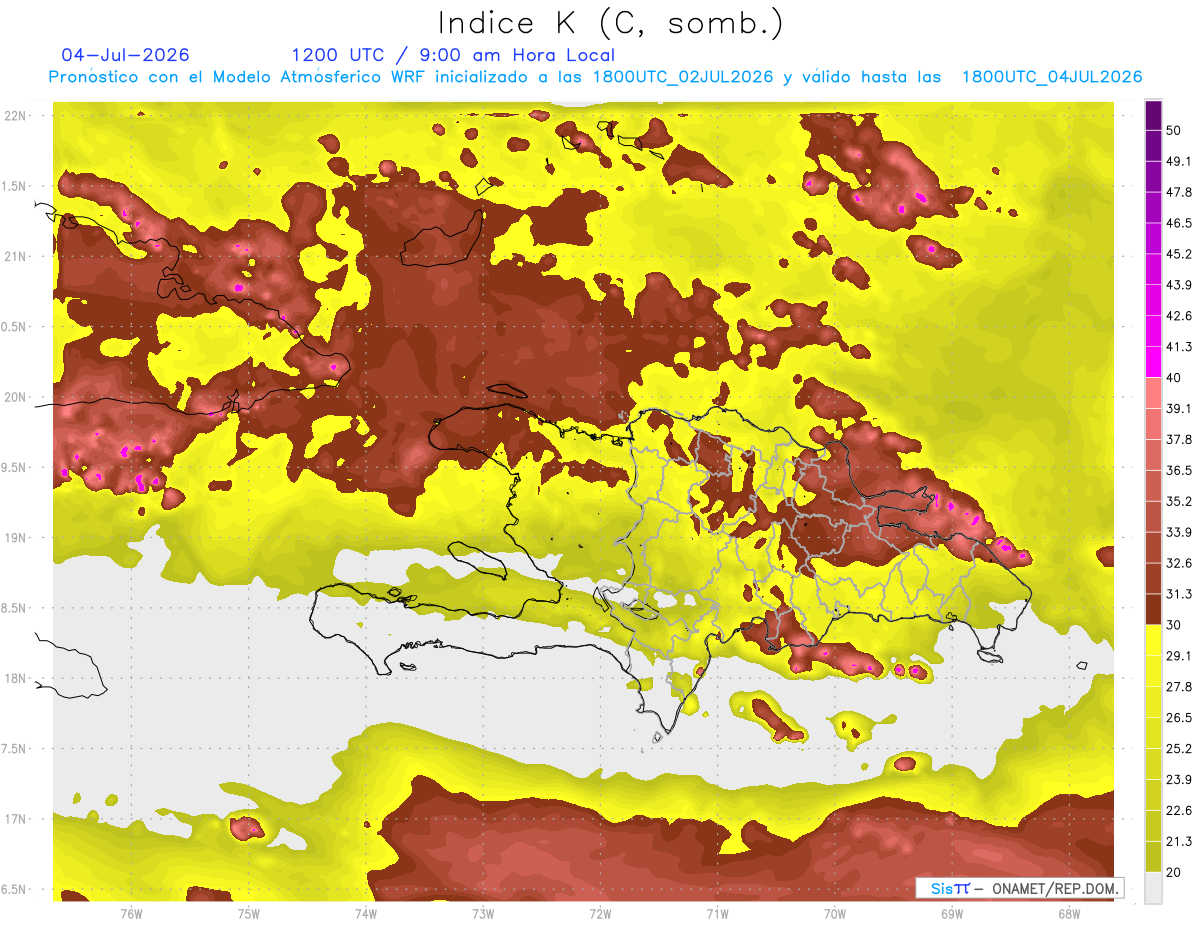Click the color scale label '41.3'
The image size is (1200, 927).
pos(1178,347)
